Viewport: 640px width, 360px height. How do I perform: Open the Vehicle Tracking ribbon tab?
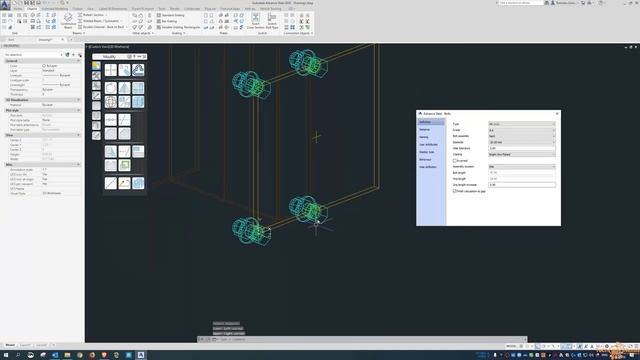[x=271, y=9]
